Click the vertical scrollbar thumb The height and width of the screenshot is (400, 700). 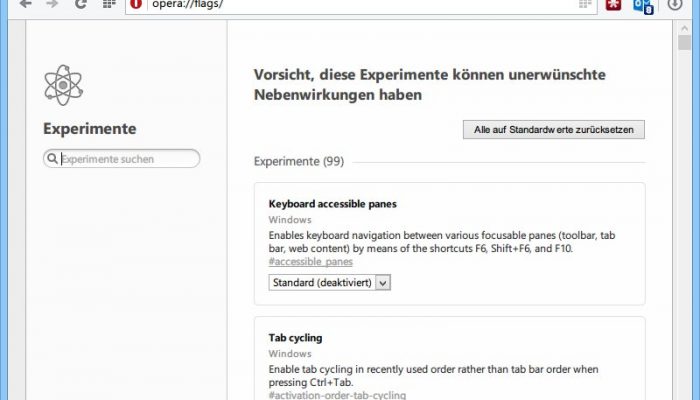coord(684,43)
